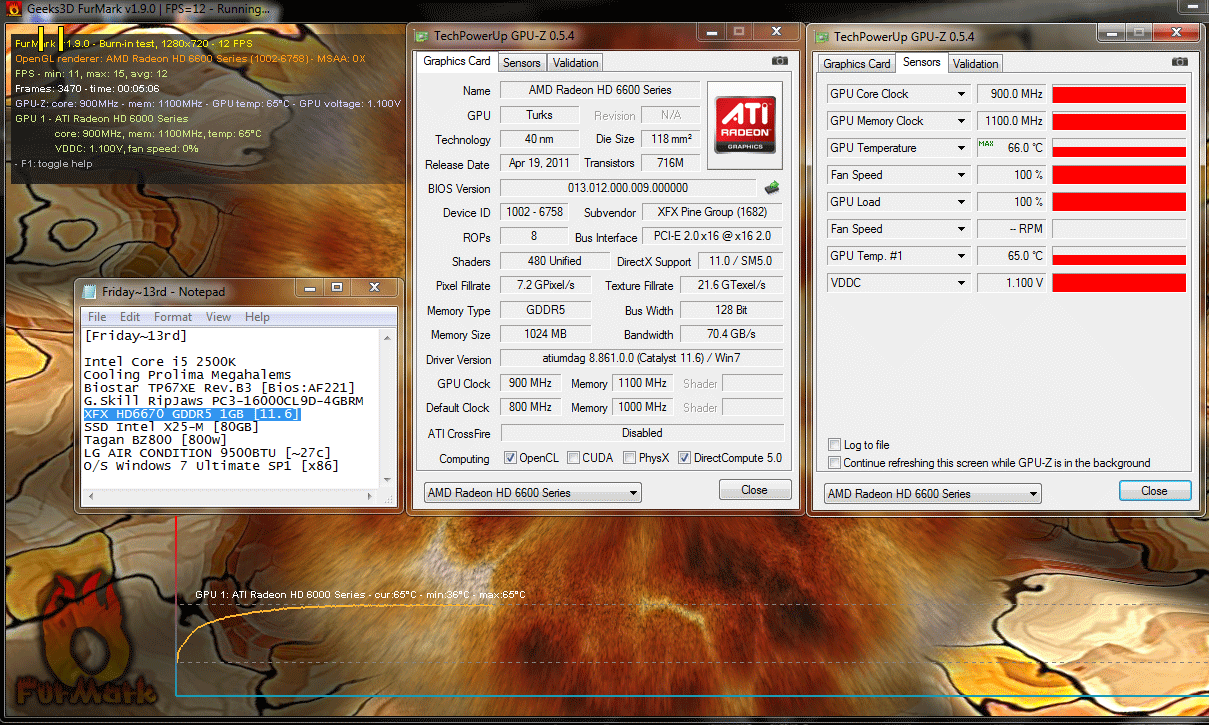
Task: Open Notepad Help menu
Action: pyautogui.click(x=257, y=317)
